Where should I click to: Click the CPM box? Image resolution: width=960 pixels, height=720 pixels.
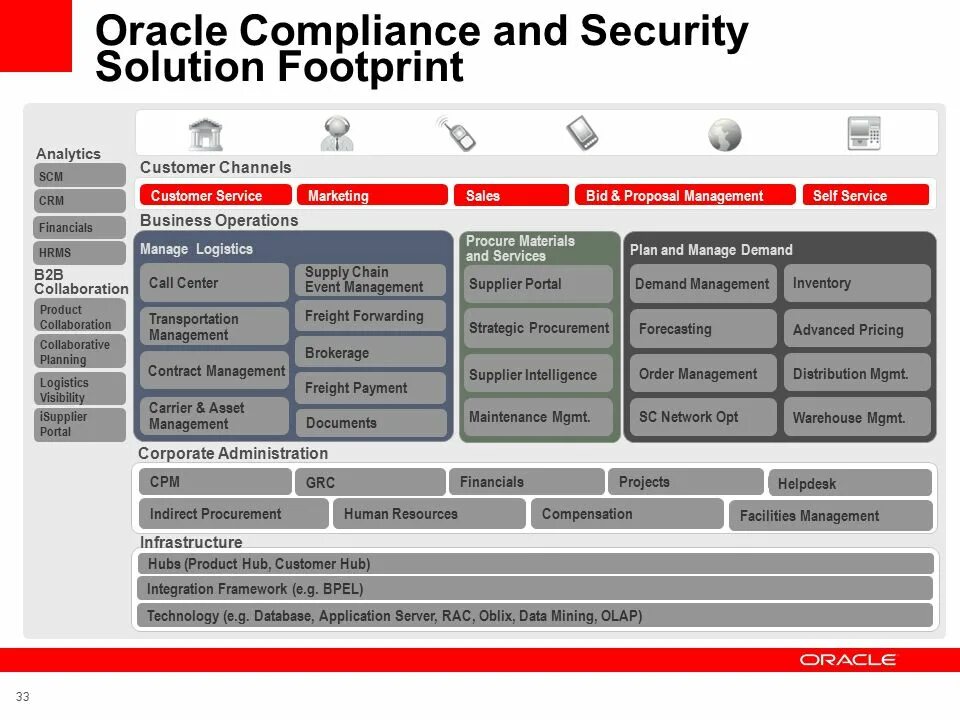216,482
